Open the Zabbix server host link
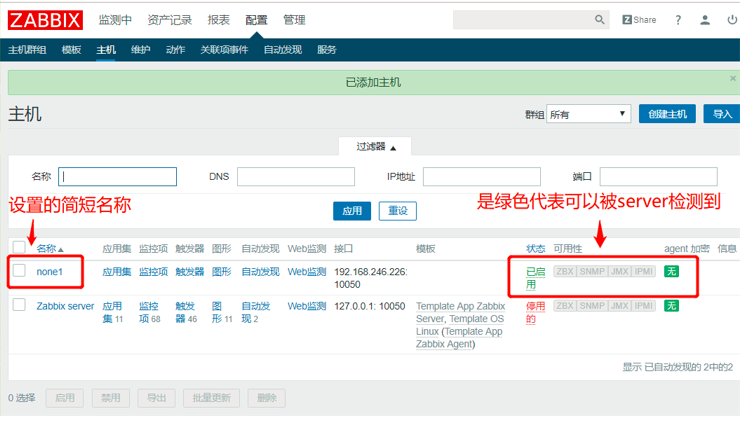Image resolution: width=748 pixels, height=423 pixels. 65,306
